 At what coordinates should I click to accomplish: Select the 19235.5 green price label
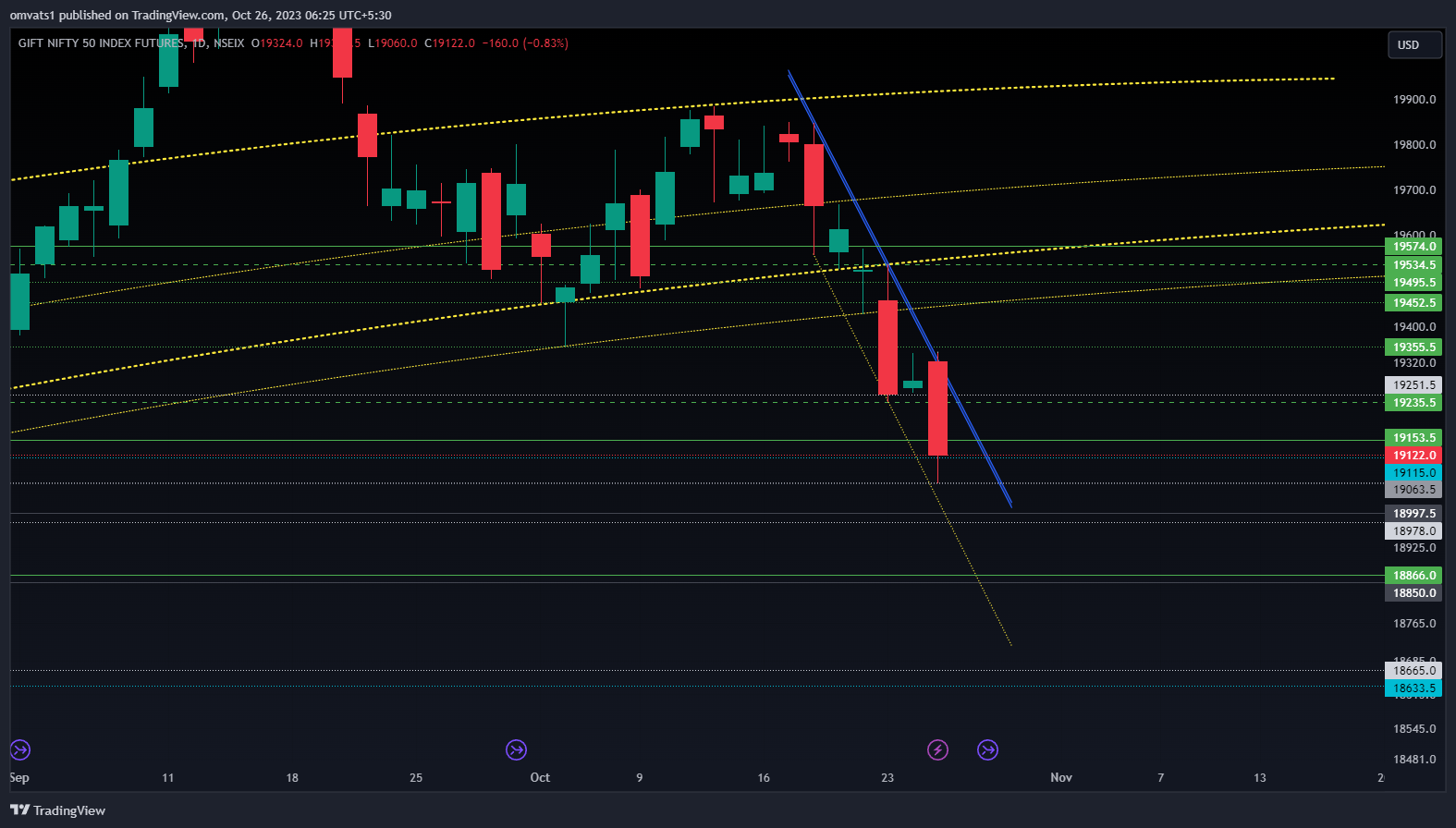point(1413,403)
